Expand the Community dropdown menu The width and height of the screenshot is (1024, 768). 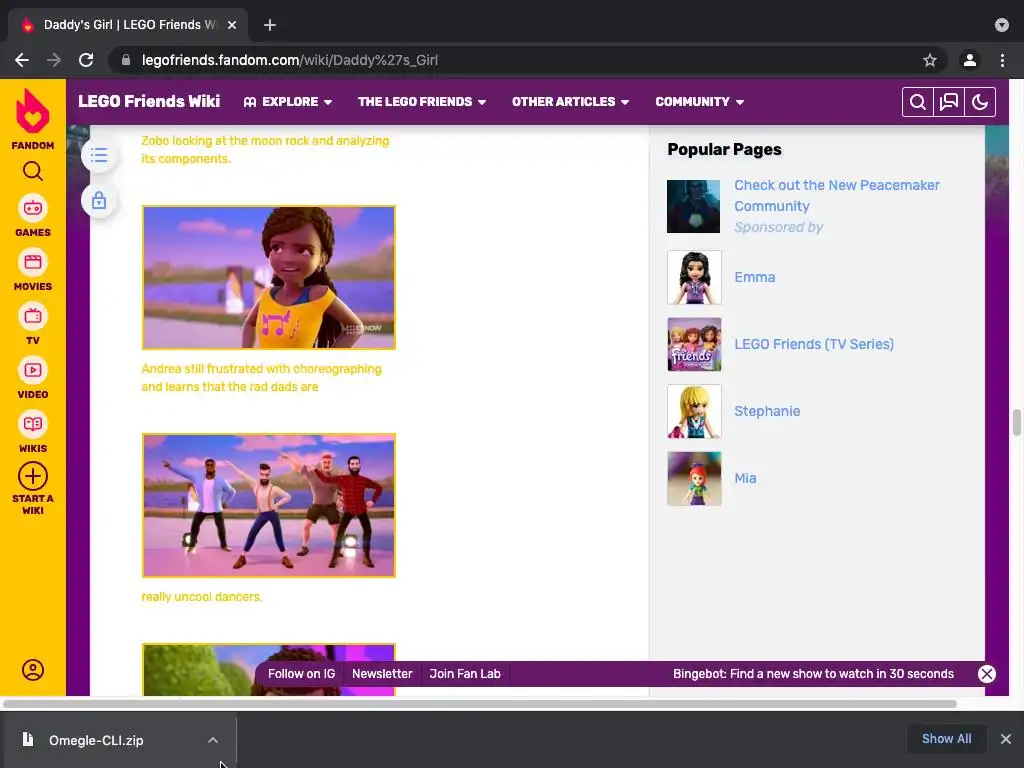point(699,102)
